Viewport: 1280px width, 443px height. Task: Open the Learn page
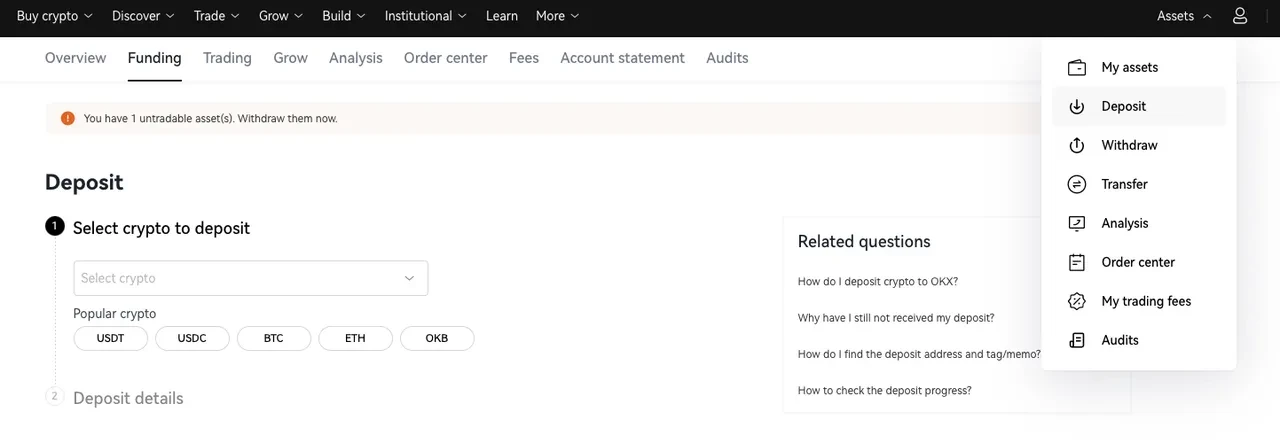502,16
